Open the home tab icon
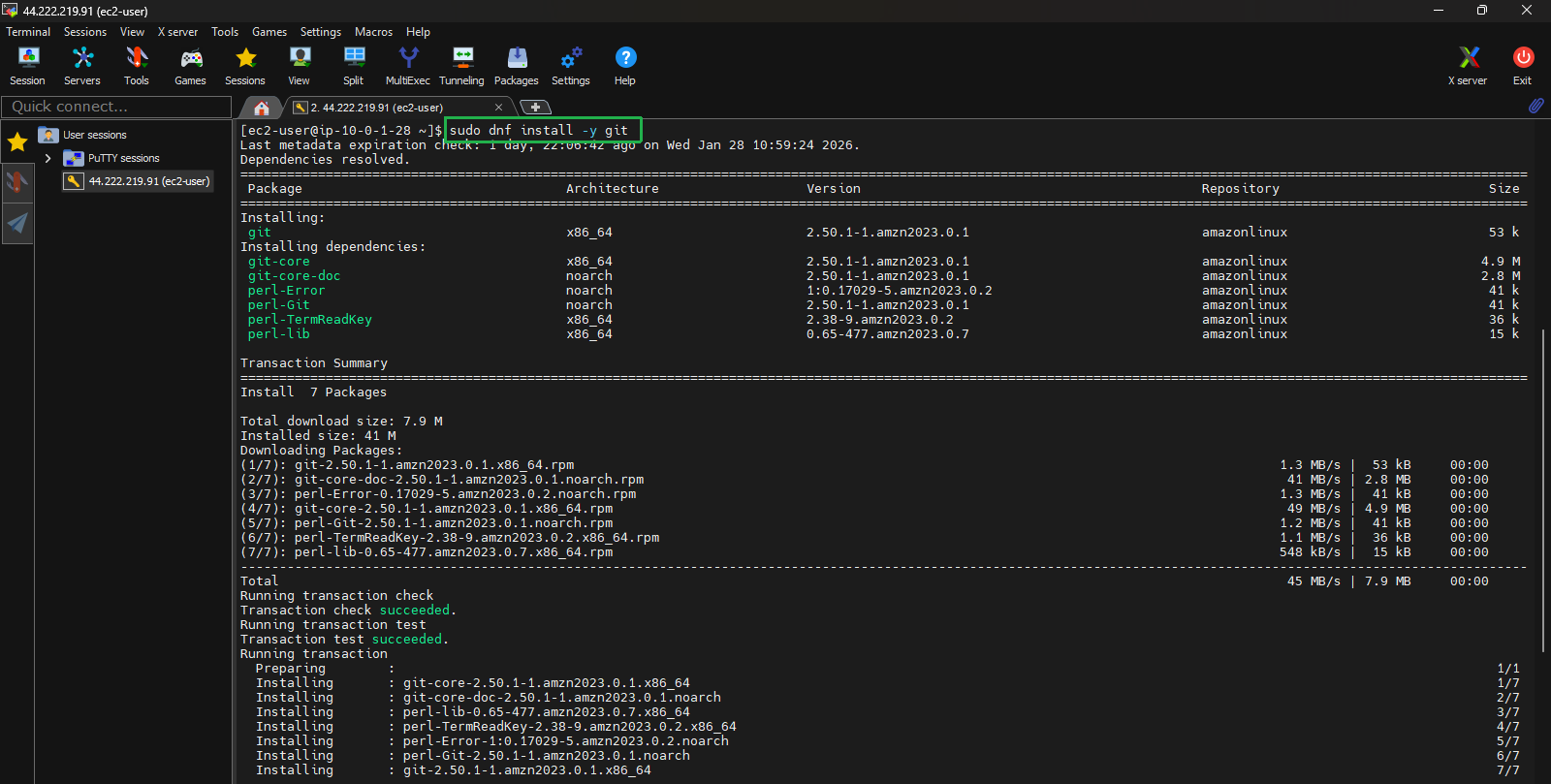1551x784 pixels. [x=261, y=108]
